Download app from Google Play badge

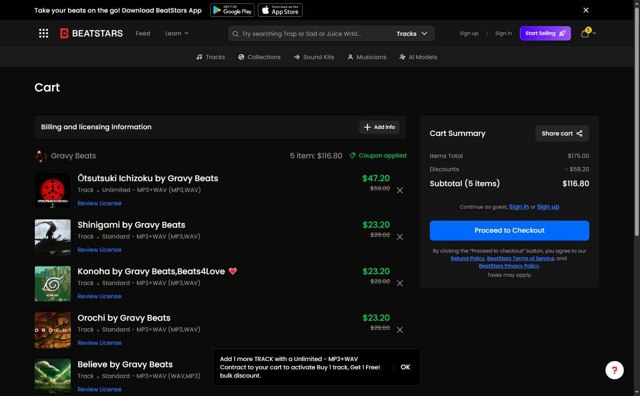click(232, 10)
